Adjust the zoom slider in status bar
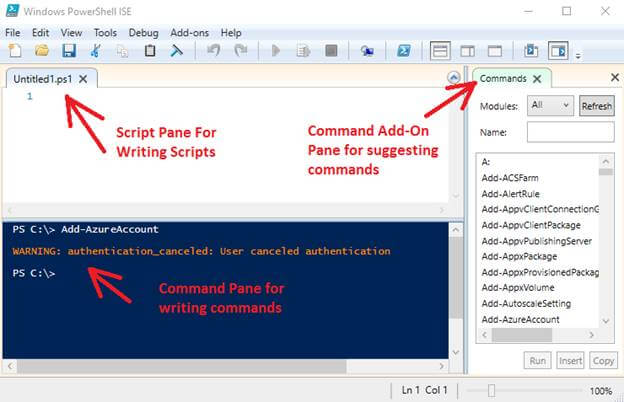The height and width of the screenshot is (402, 624). coord(491,391)
